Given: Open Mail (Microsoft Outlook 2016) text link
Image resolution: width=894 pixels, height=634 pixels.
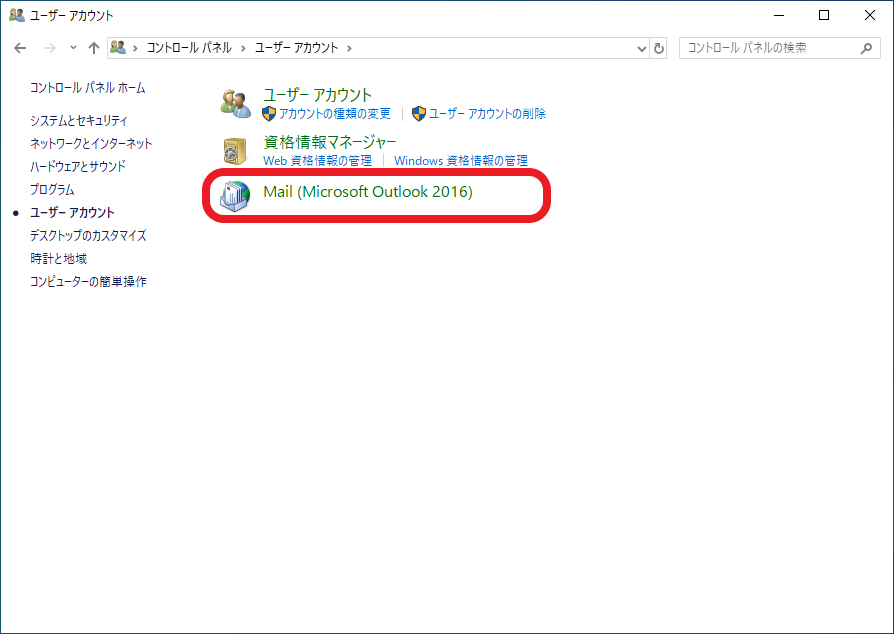Looking at the screenshot, I should pyautogui.click(x=368, y=192).
